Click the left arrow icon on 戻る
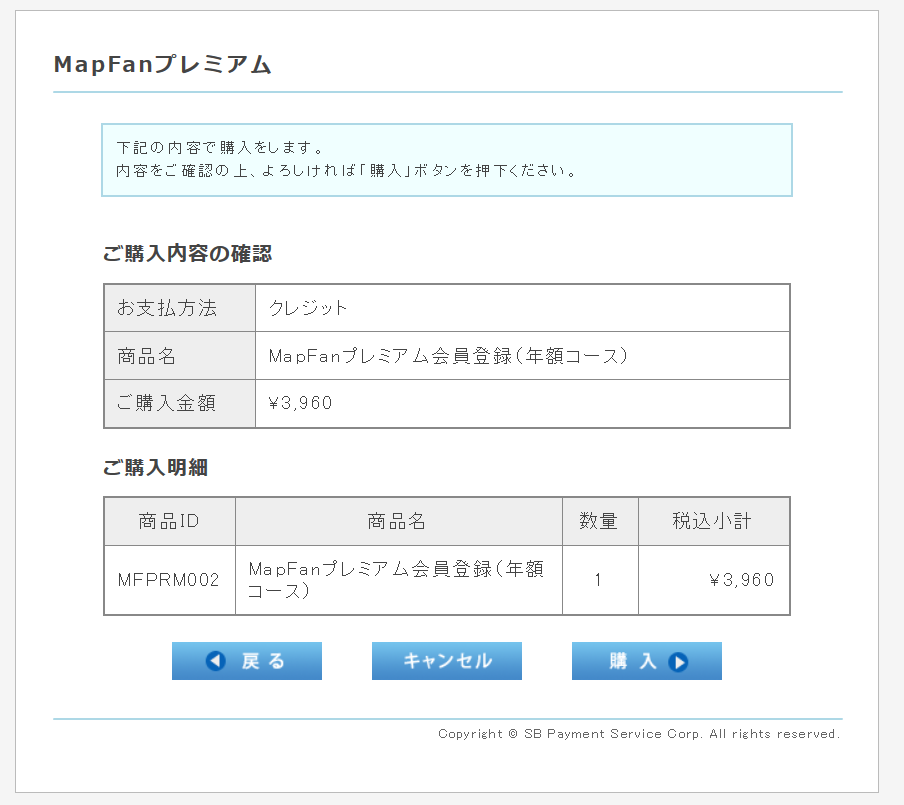Viewport: 904px width, 805px height. (216, 661)
